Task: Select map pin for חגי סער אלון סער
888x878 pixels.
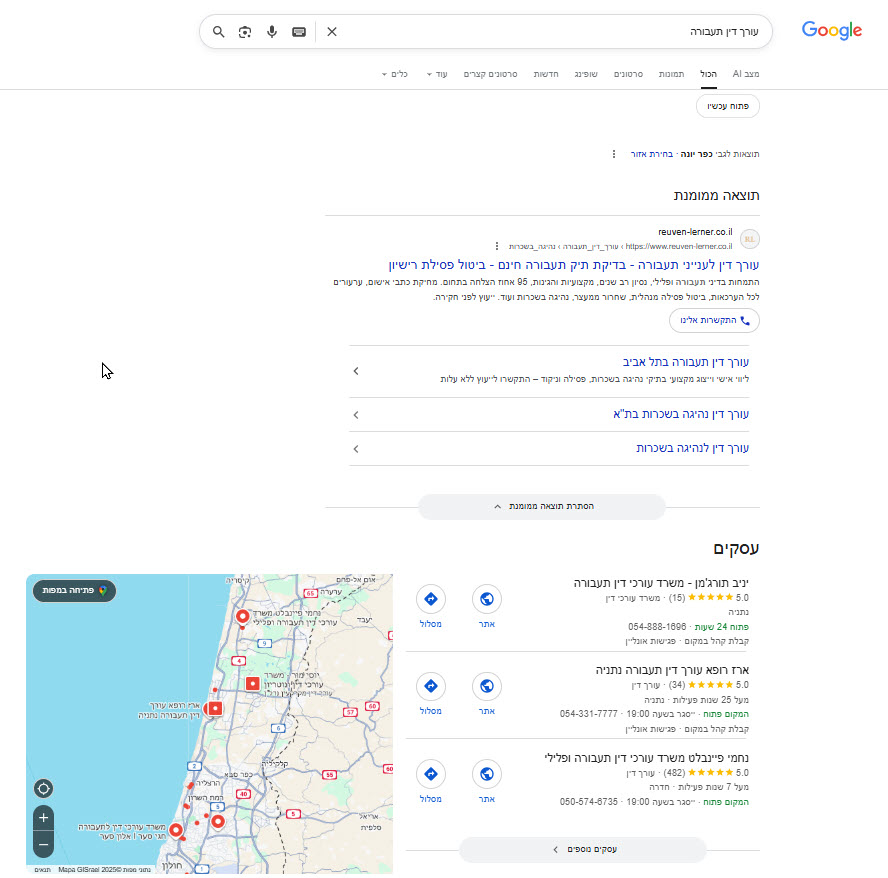Action: (x=176, y=830)
